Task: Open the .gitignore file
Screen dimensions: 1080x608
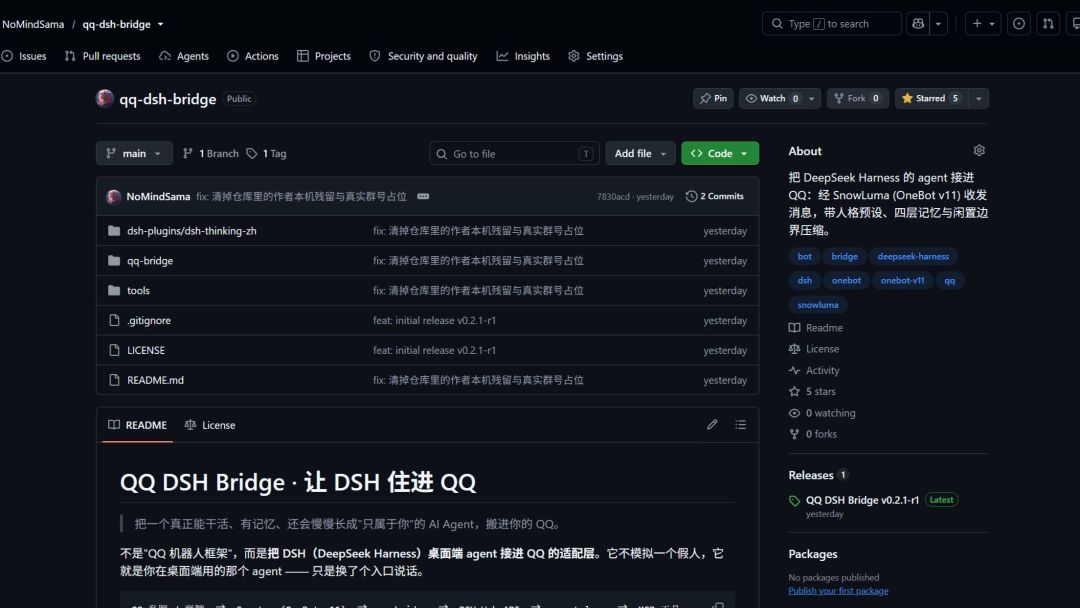Action: [x=148, y=320]
